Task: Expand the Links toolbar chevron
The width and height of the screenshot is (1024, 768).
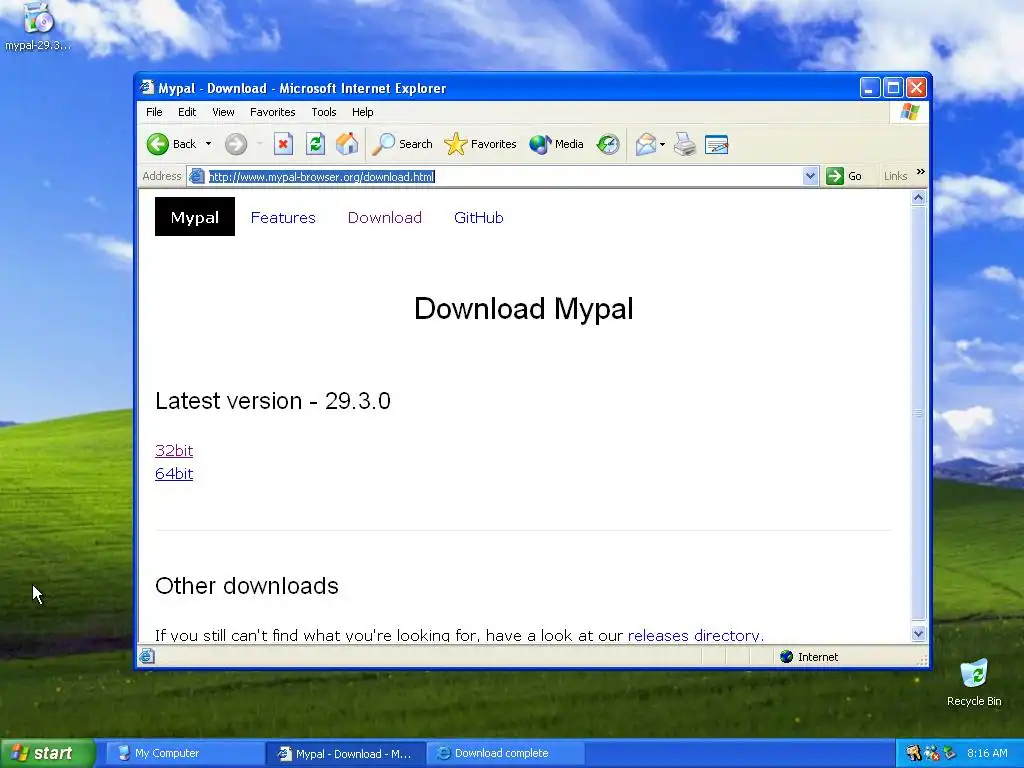Action: tap(920, 172)
